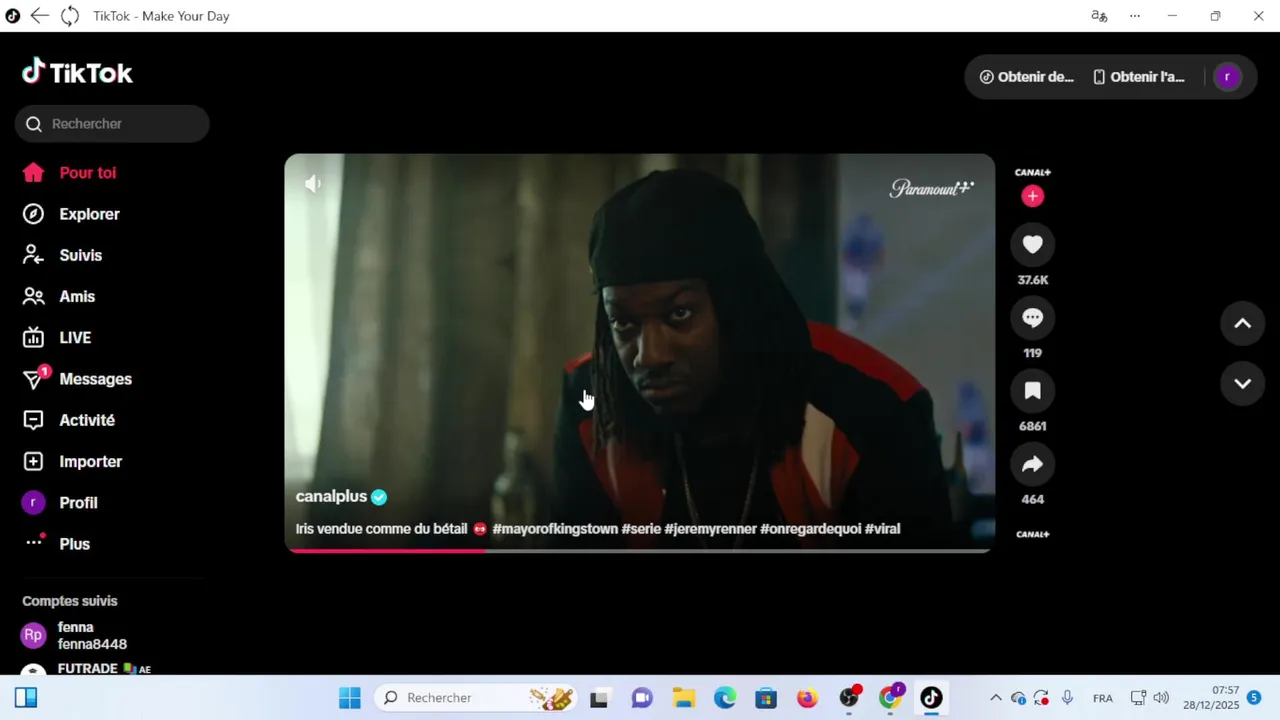The image size is (1280, 720).
Task: Click the TikTok app icon in taskbar
Action: (x=931, y=698)
